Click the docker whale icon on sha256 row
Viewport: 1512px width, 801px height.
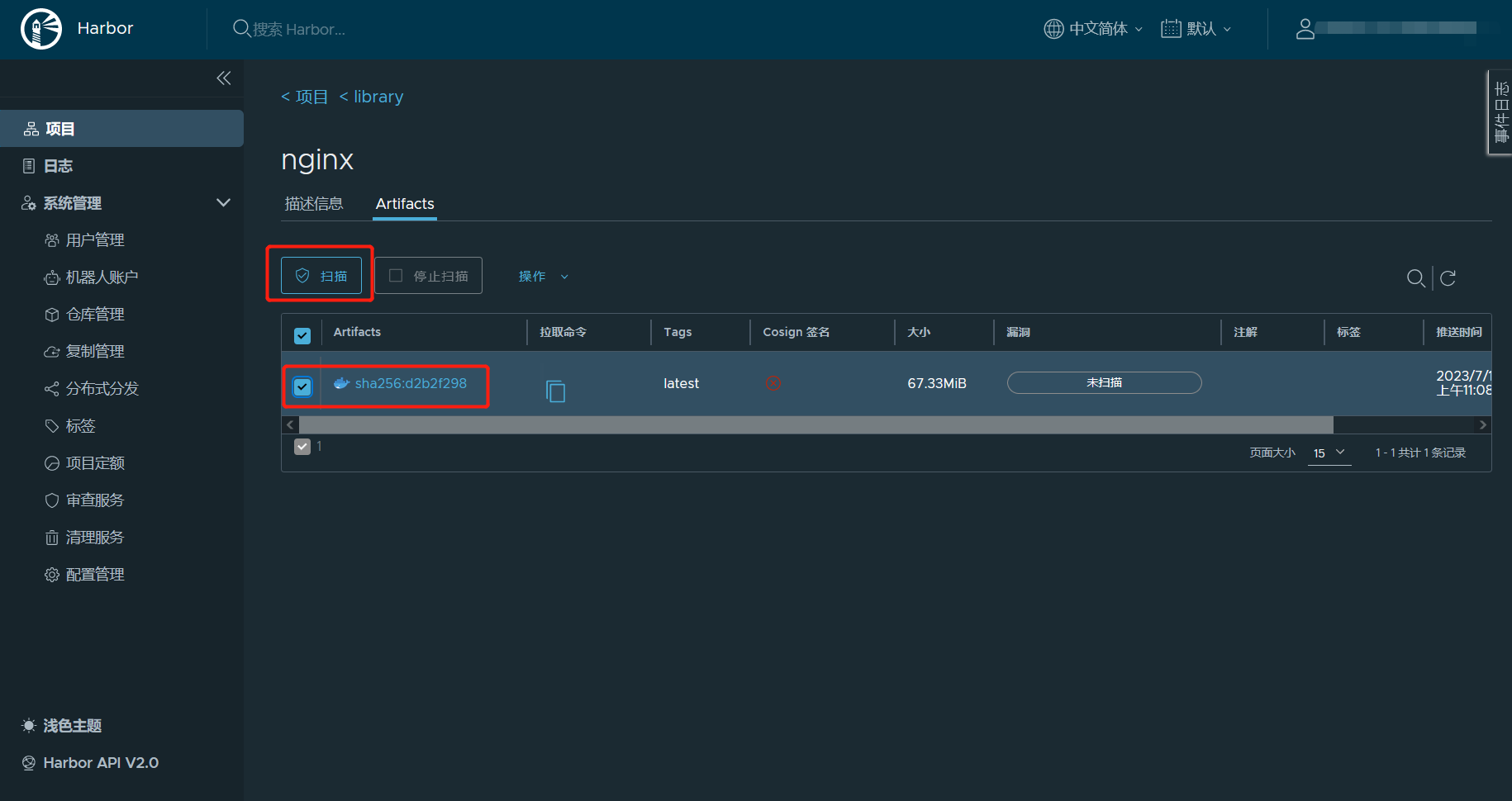(x=341, y=383)
